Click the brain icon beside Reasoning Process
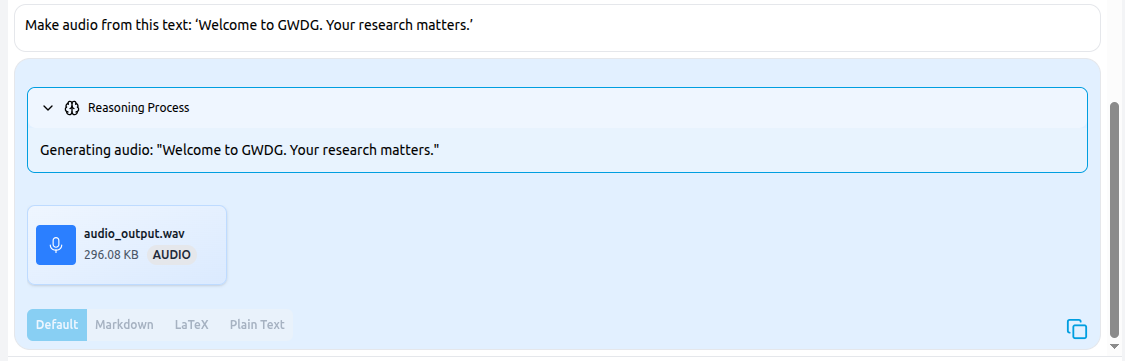Screen dimensions: 1125x361 [71, 108]
